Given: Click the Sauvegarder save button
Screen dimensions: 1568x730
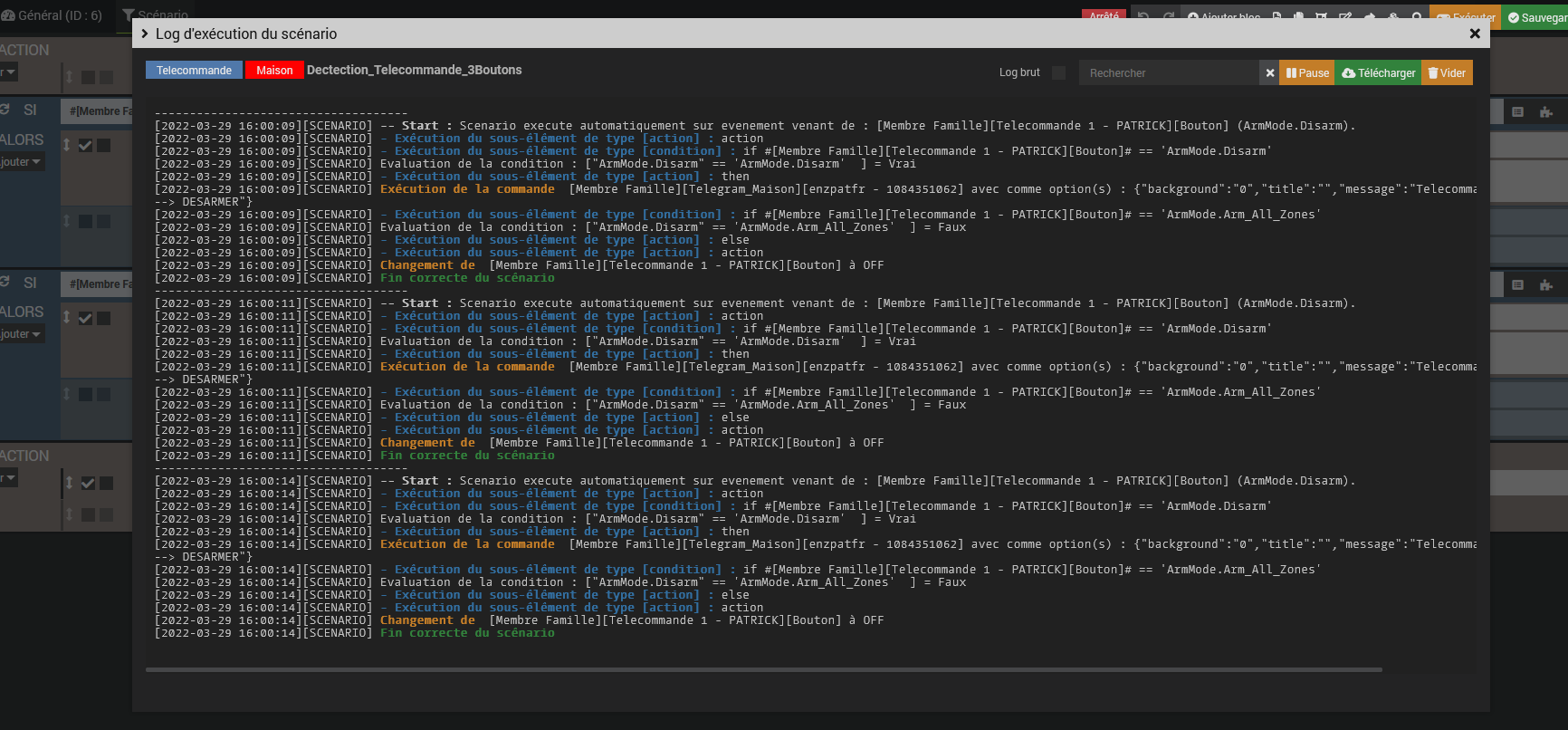Looking at the screenshot, I should pyautogui.click(x=1535, y=17).
